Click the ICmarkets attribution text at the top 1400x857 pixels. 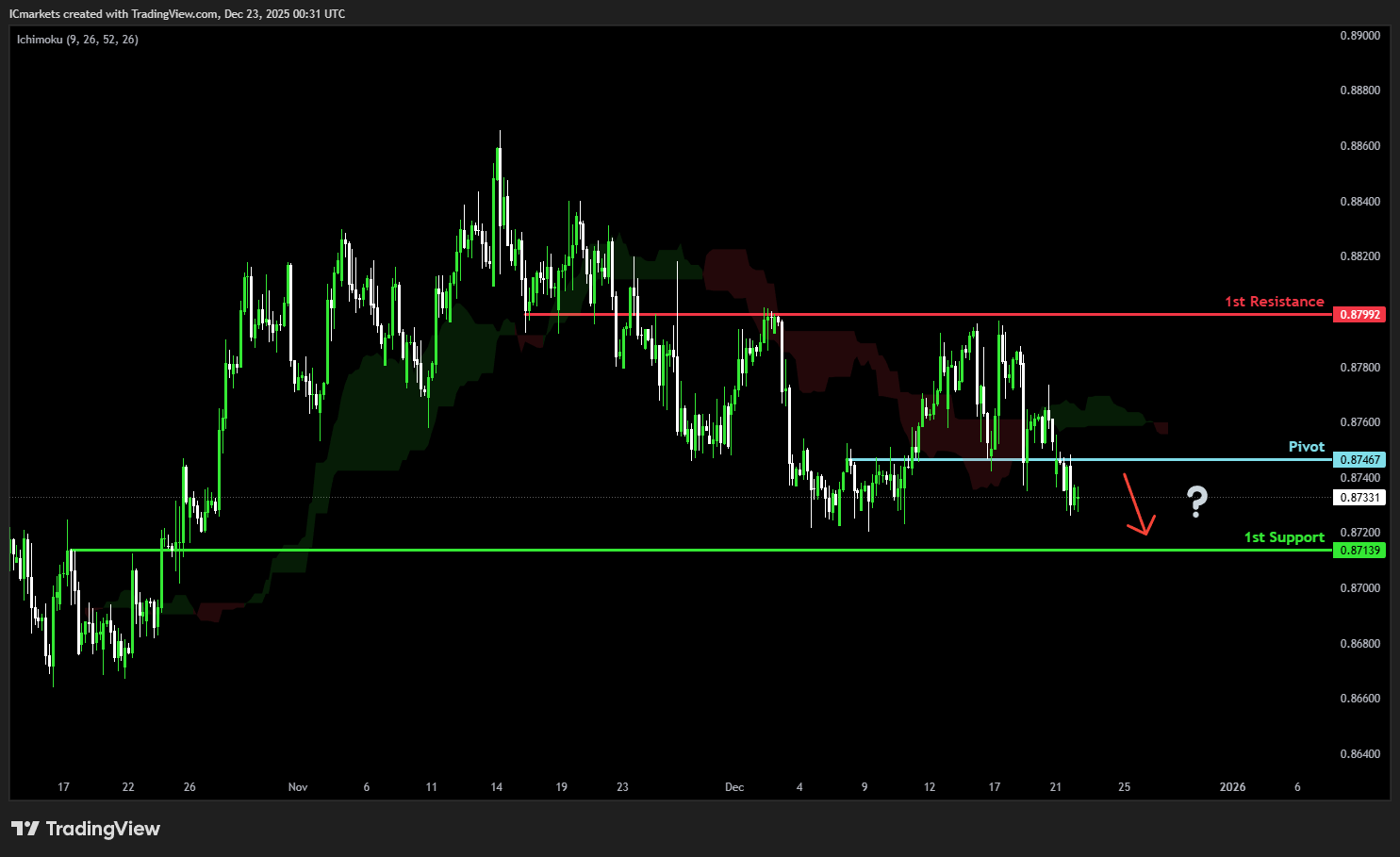pos(177,14)
